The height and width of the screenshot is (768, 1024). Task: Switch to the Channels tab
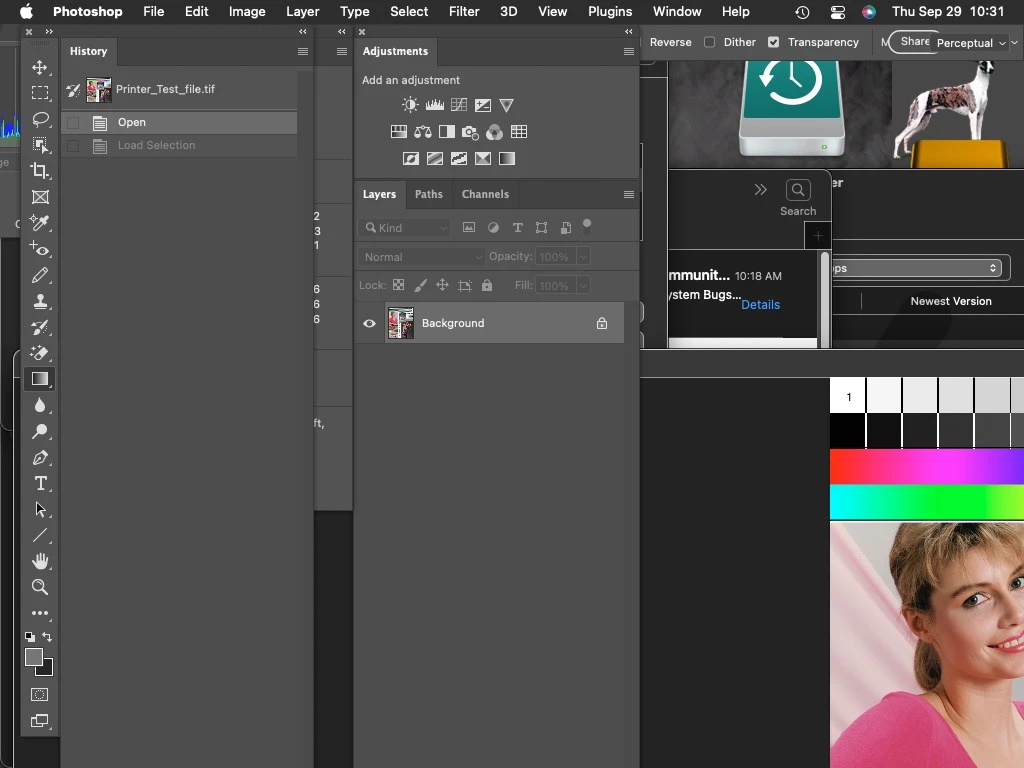tap(485, 194)
